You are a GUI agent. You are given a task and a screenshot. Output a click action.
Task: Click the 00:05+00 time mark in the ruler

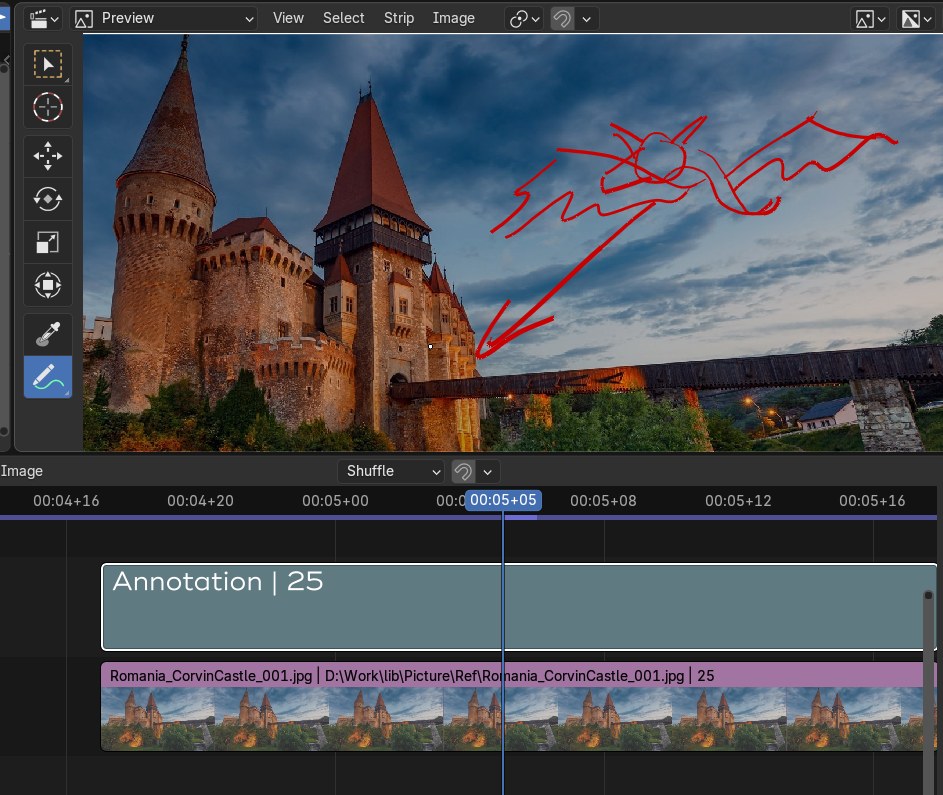tap(335, 501)
